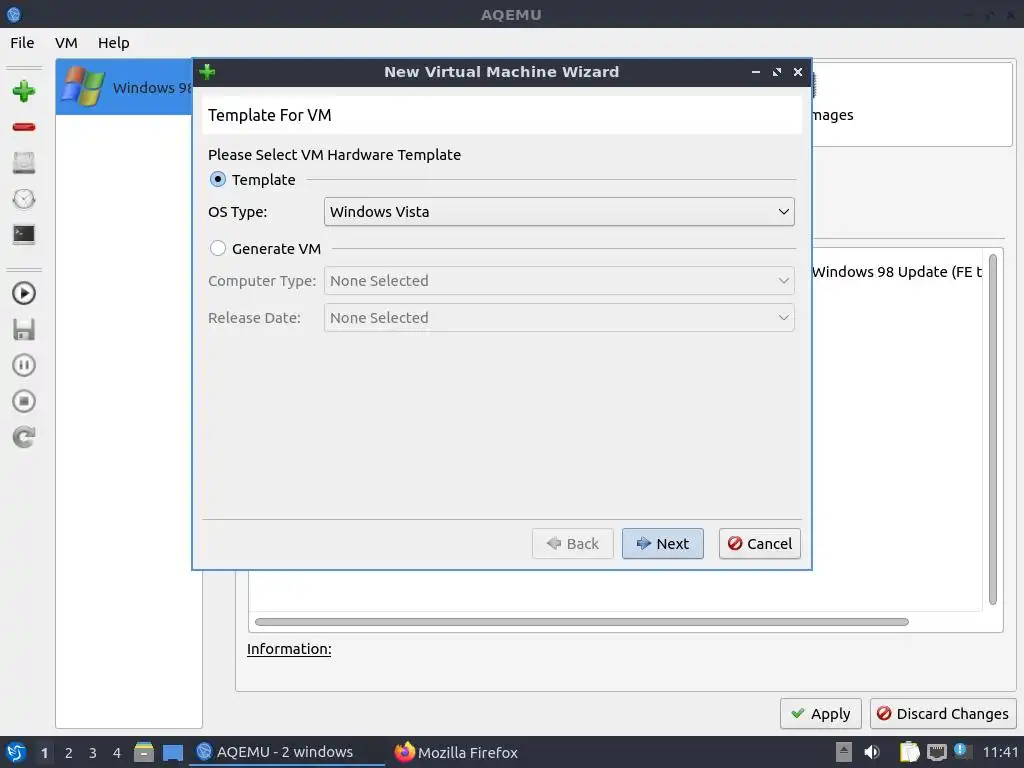Screen dimensions: 1024x768
Task: Open the hard disk manager icon in sidebar
Action: click(x=24, y=163)
